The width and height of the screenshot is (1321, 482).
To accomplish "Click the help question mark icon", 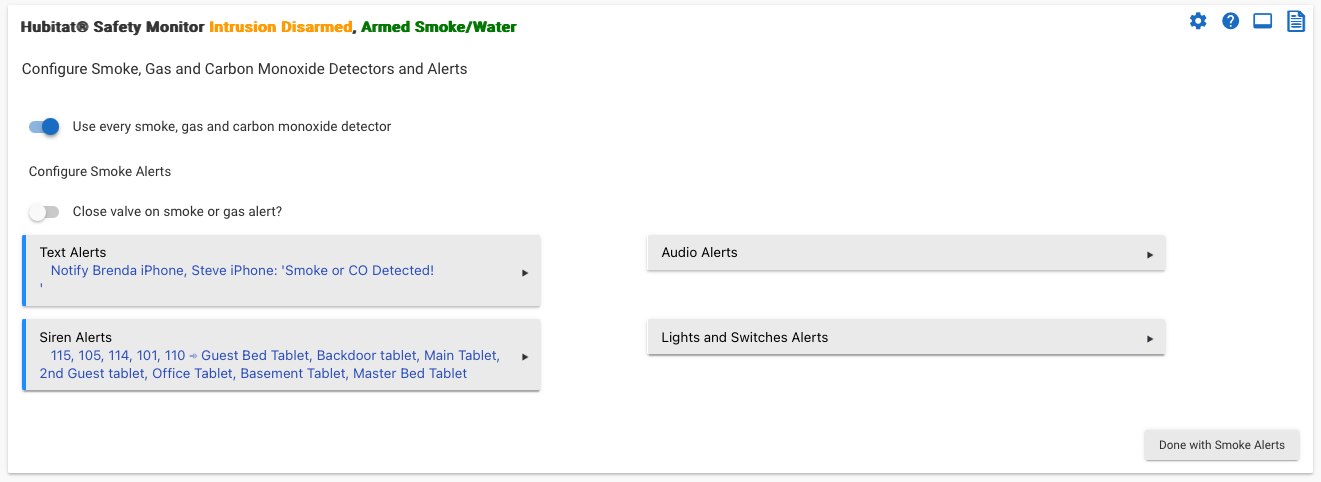I will tap(1231, 21).
